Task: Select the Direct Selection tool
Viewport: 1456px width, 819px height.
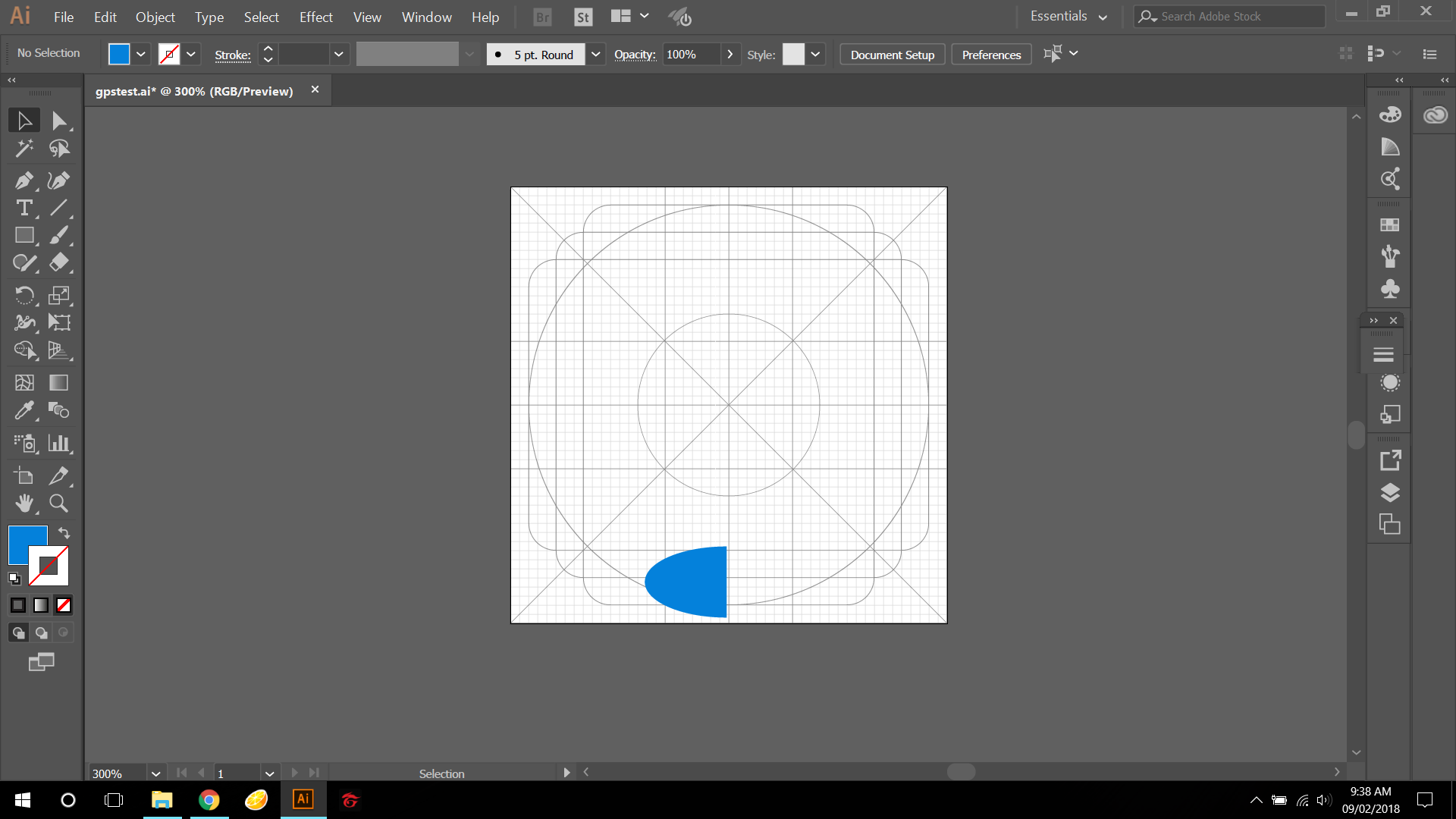Action: tap(58, 121)
